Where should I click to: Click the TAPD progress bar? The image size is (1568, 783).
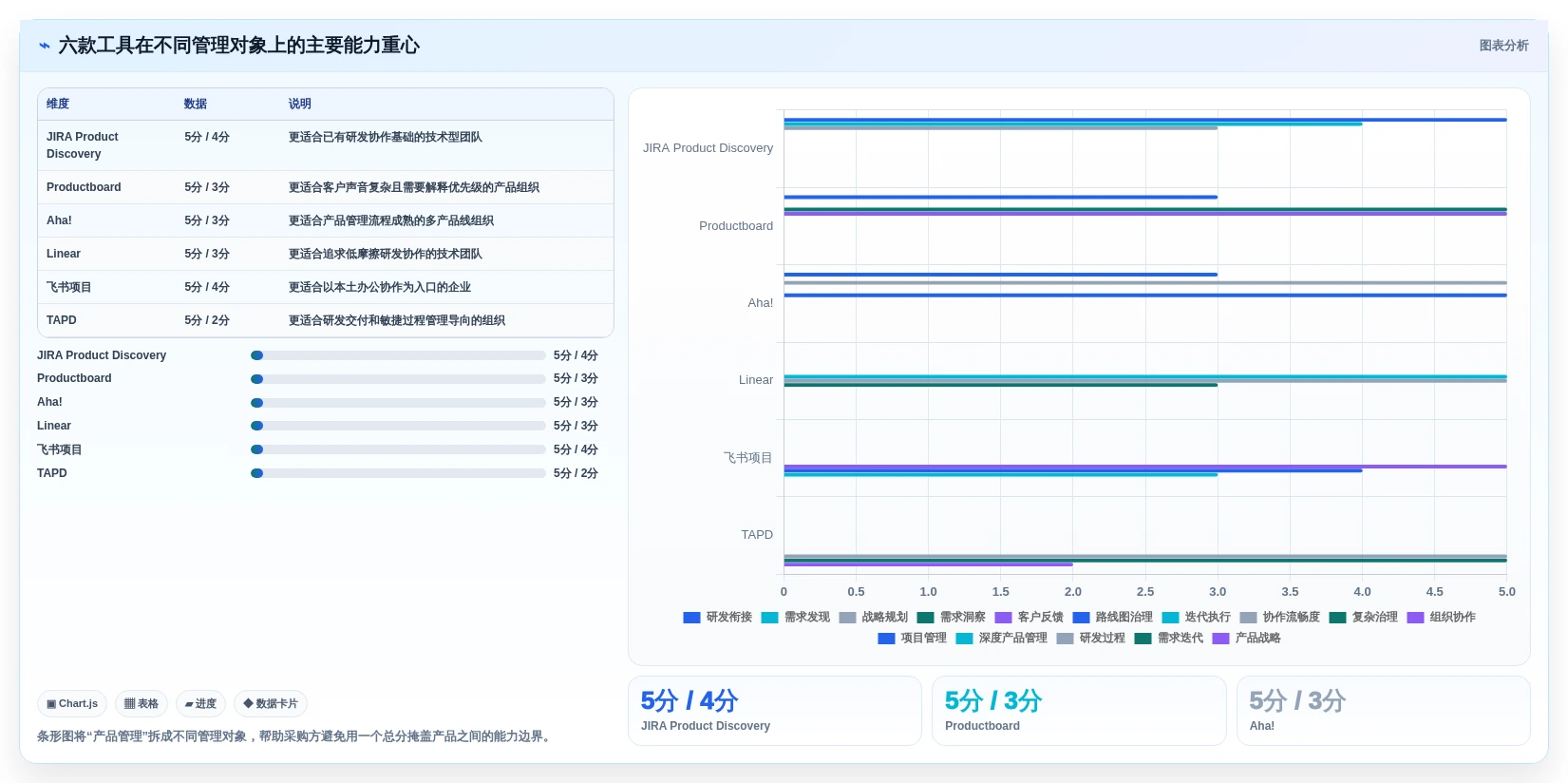(x=398, y=474)
